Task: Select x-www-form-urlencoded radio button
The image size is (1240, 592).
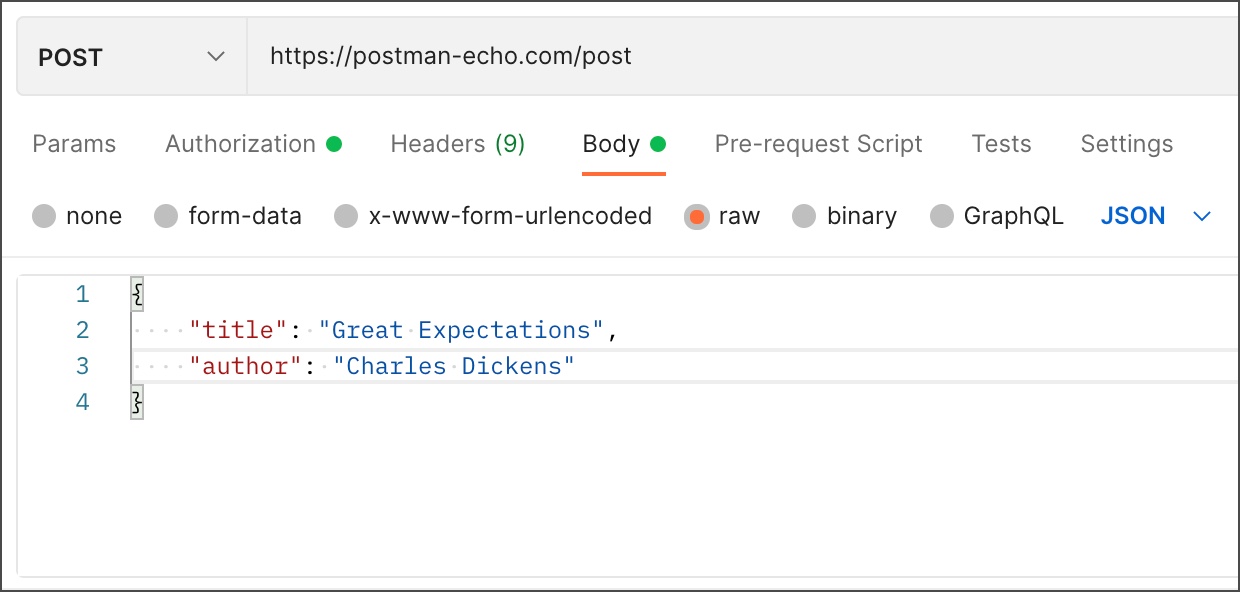Action: pos(346,216)
